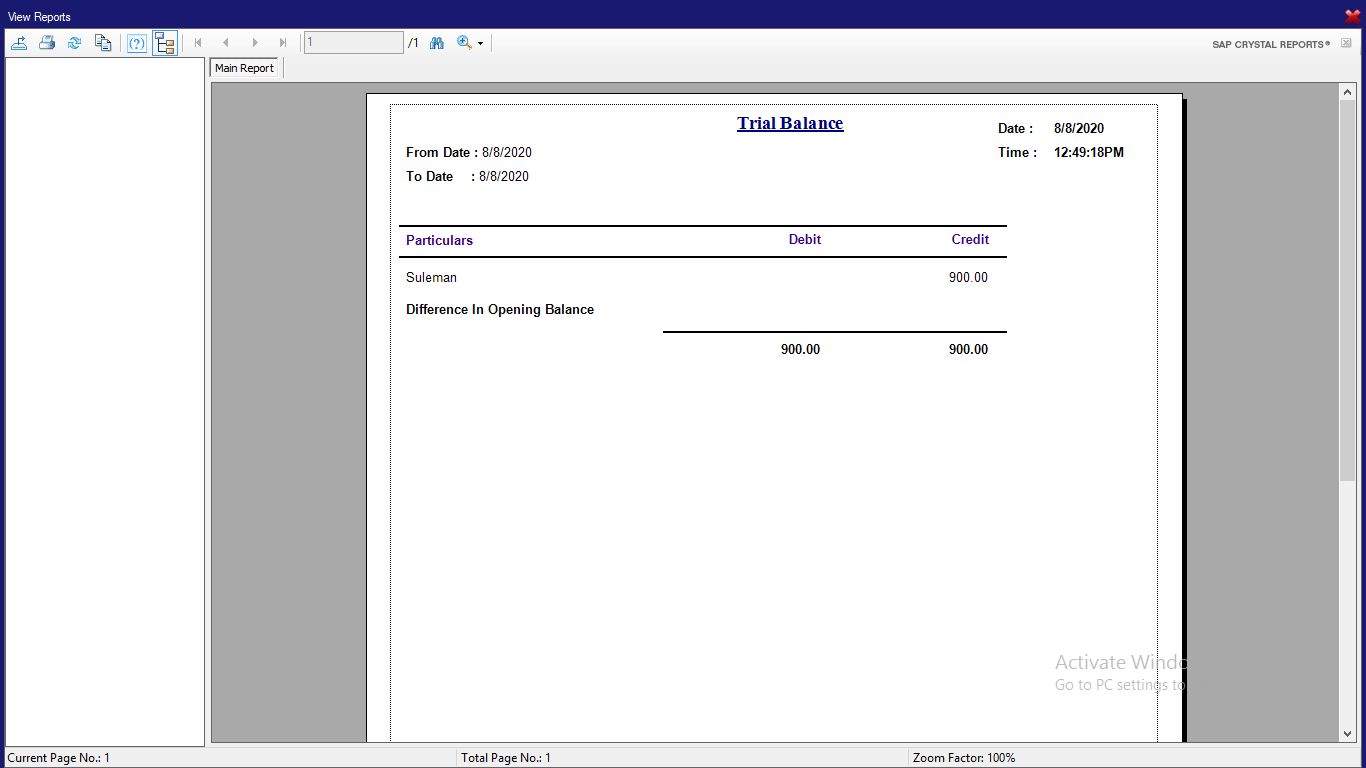Toggle the group tree panel

point(165,43)
